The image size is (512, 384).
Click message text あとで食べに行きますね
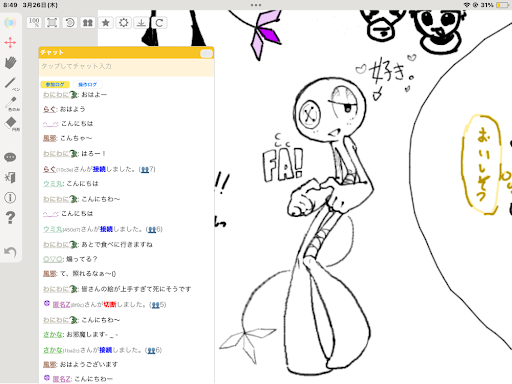(117, 245)
